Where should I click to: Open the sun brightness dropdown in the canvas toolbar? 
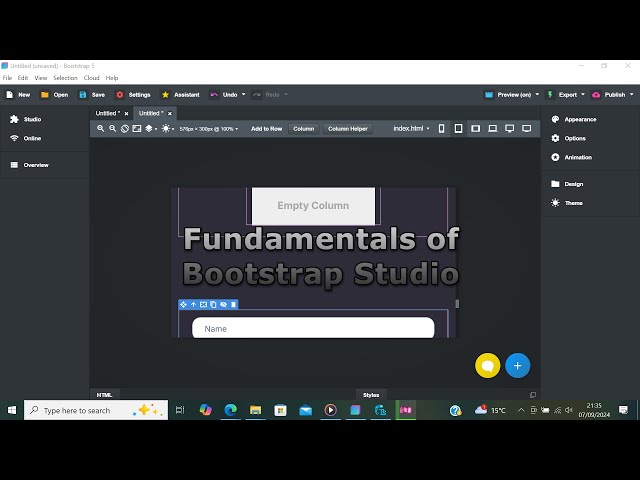[168, 129]
